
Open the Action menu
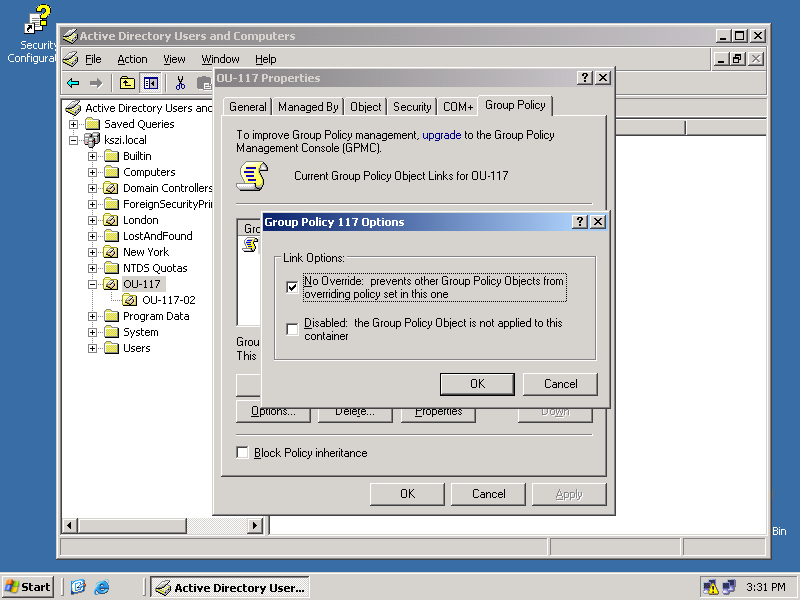pyautogui.click(x=132, y=59)
